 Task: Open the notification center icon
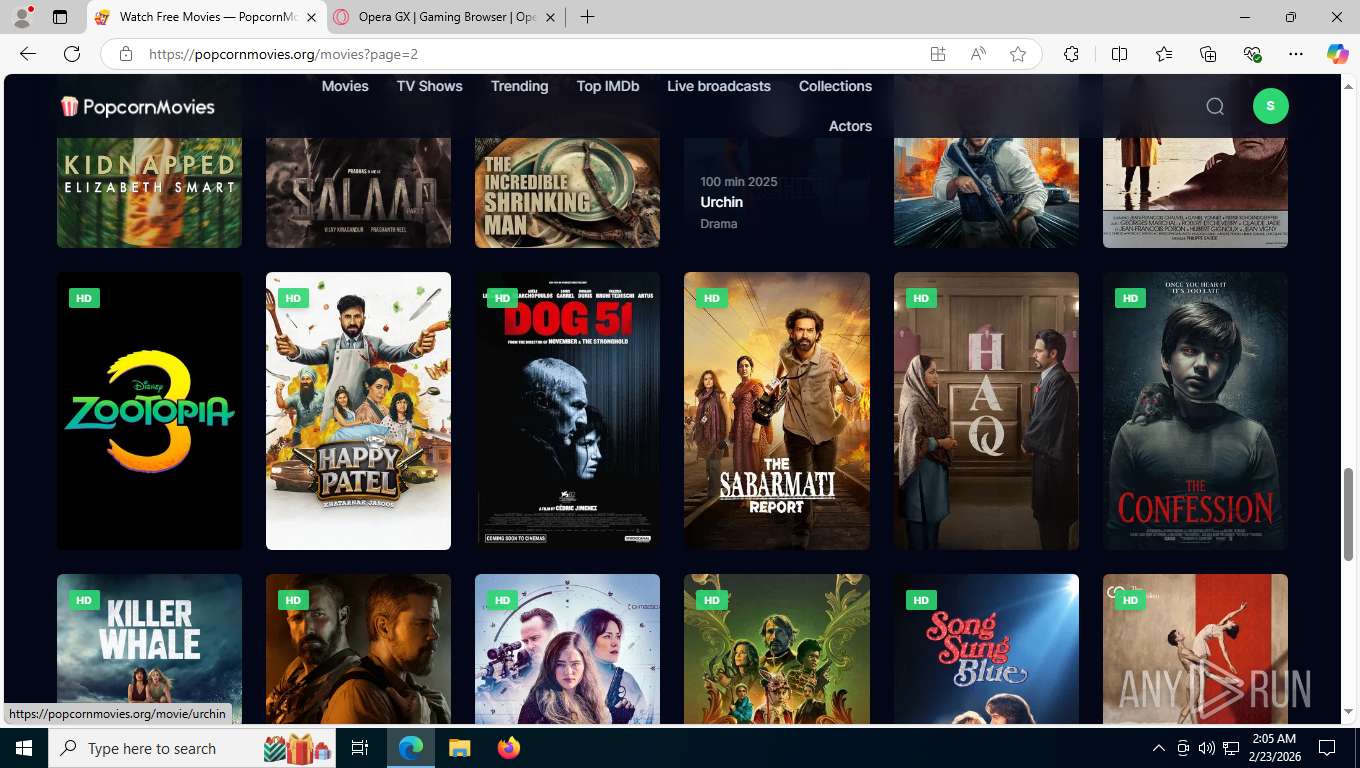tap(1327, 748)
